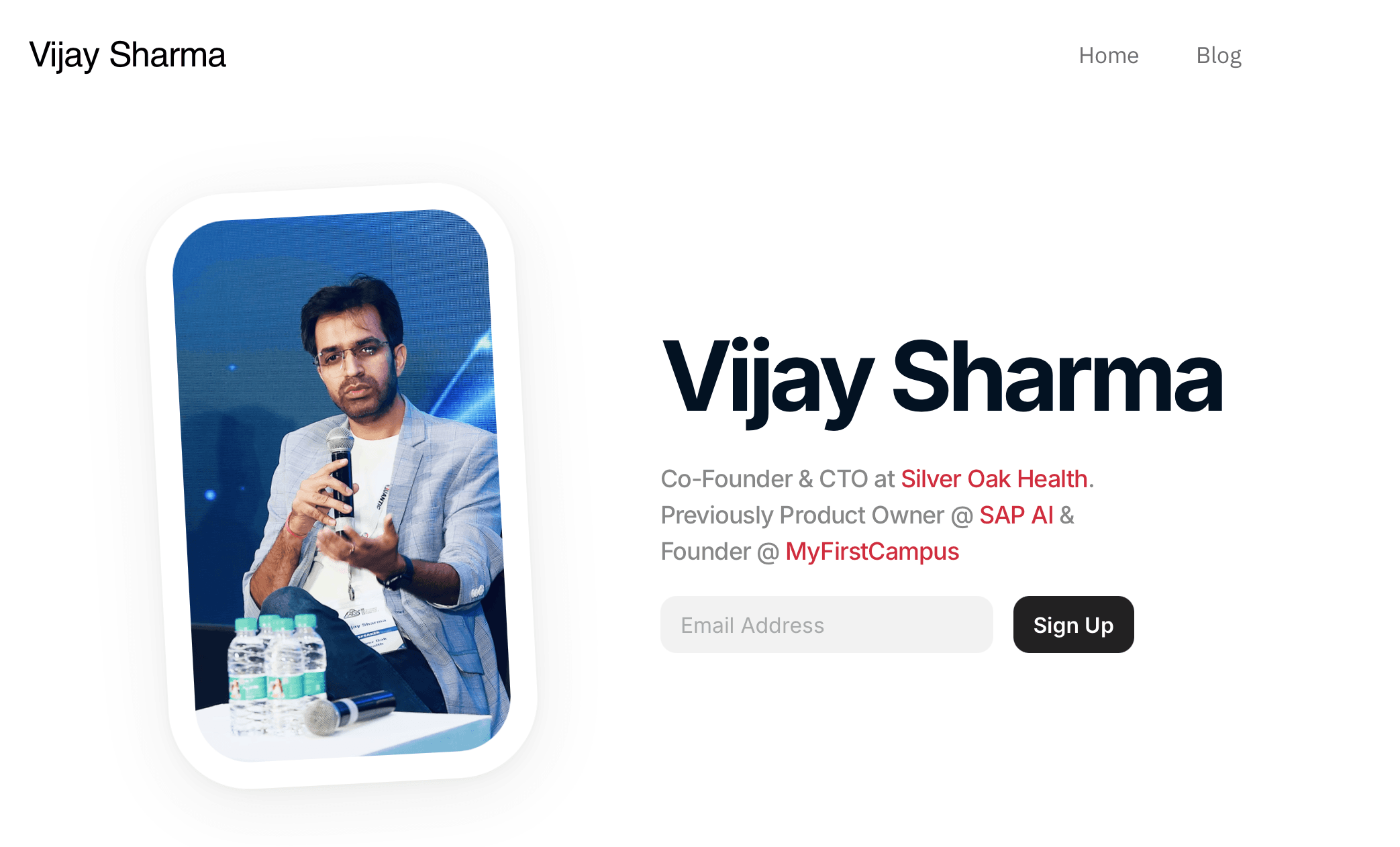The height and width of the screenshot is (847, 1400).
Task: Visit the MyFirstCampus link
Action: (872, 552)
